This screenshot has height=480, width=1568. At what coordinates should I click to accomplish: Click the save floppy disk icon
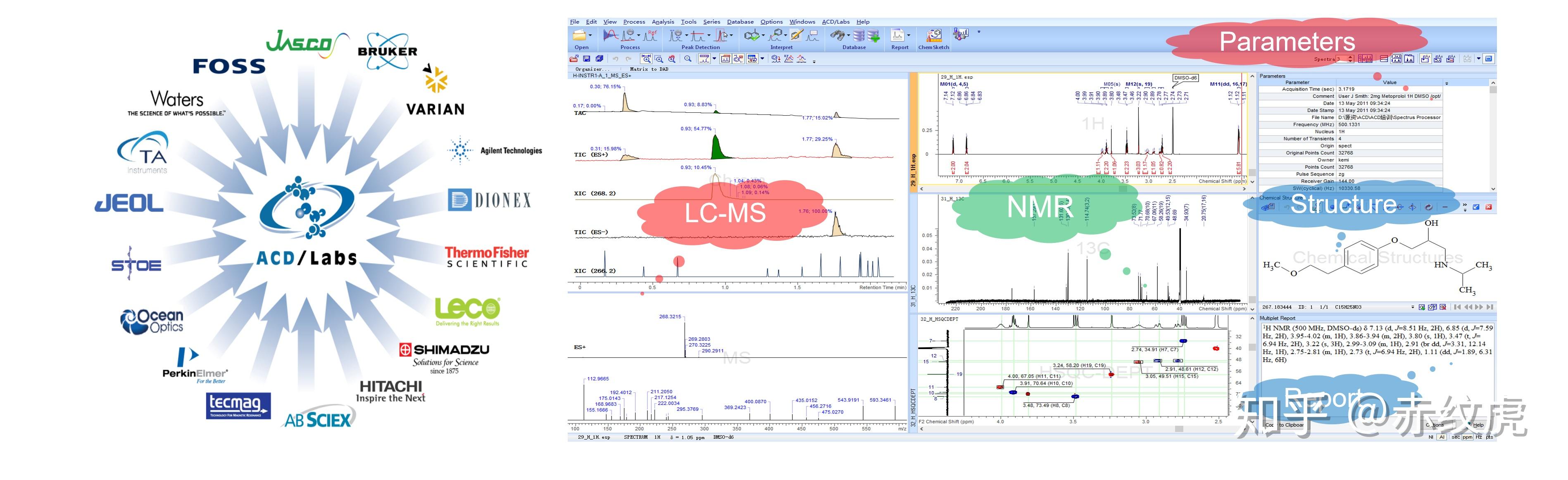point(586,58)
